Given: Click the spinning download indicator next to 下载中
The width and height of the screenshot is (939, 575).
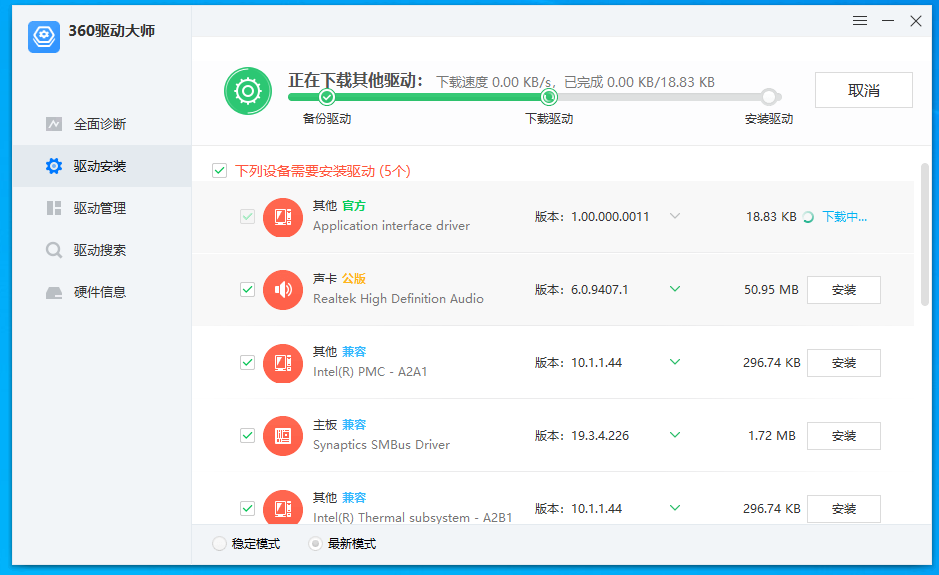Looking at the screenshot, I should click(x=808, y=217).
